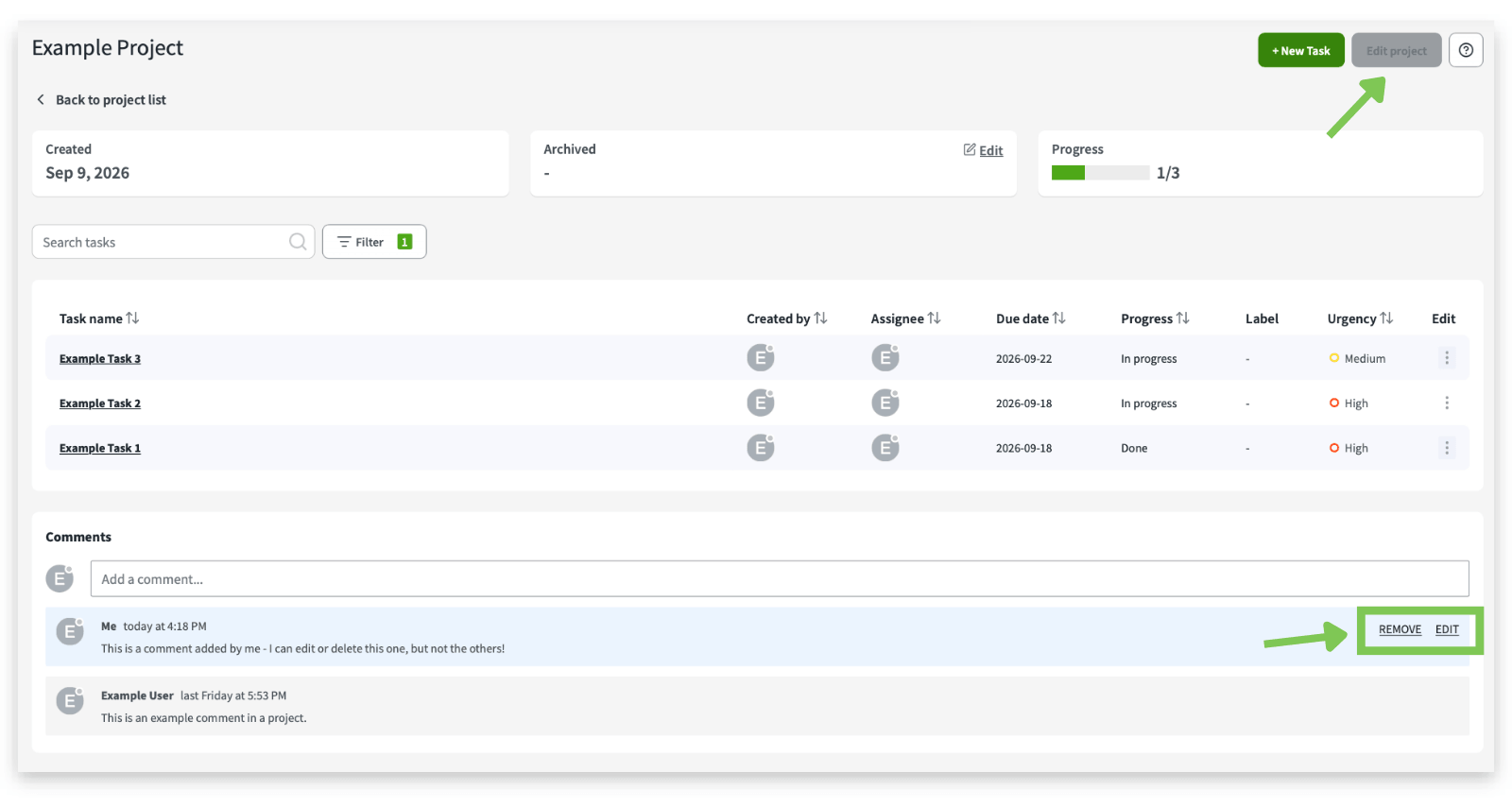The height and width of the screenshot is (807, 1512).
Task: Open the Filter dropdown button
Action: click(x=374, y=242)
